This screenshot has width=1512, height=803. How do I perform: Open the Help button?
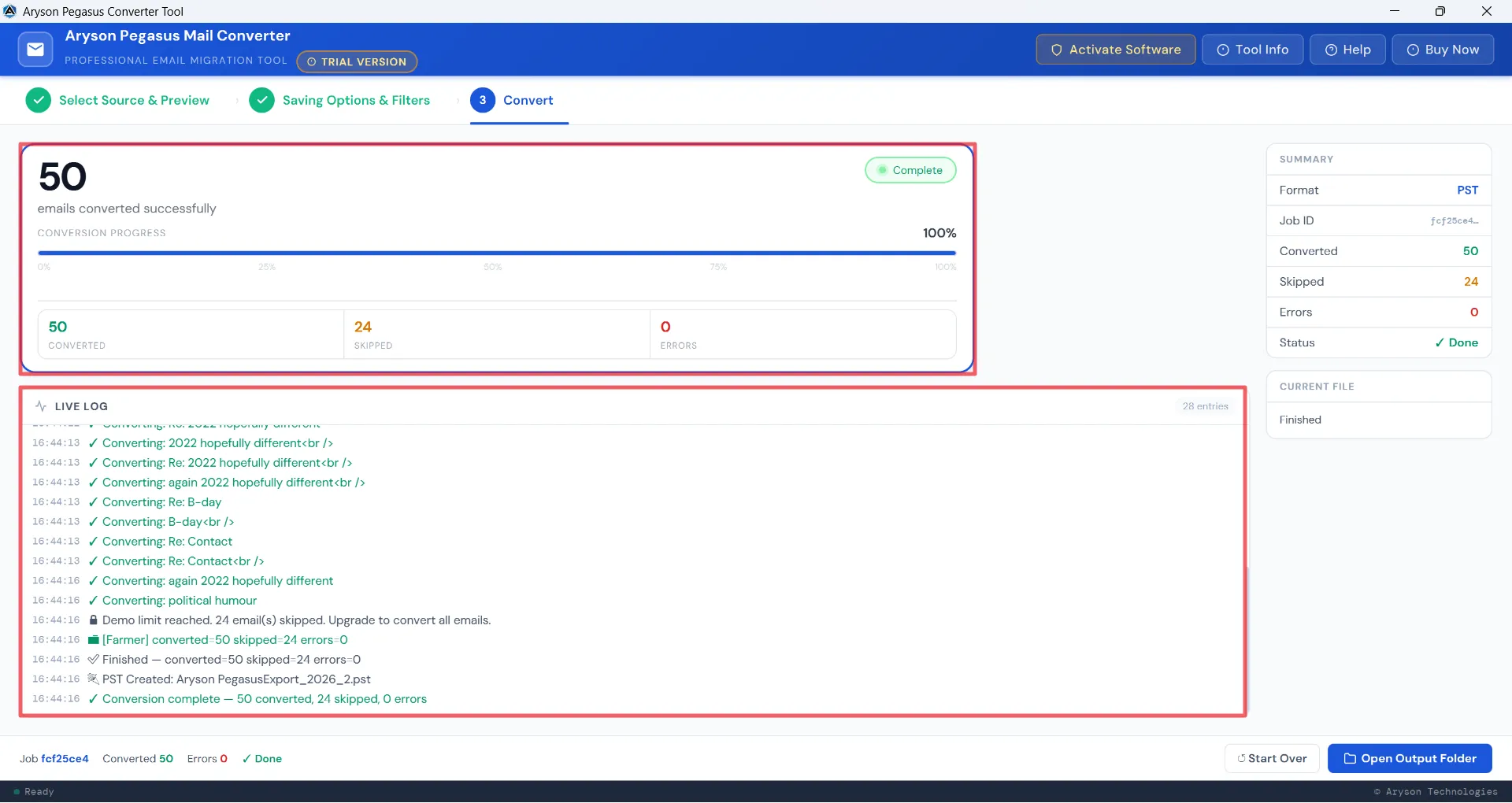[1347, 50]
